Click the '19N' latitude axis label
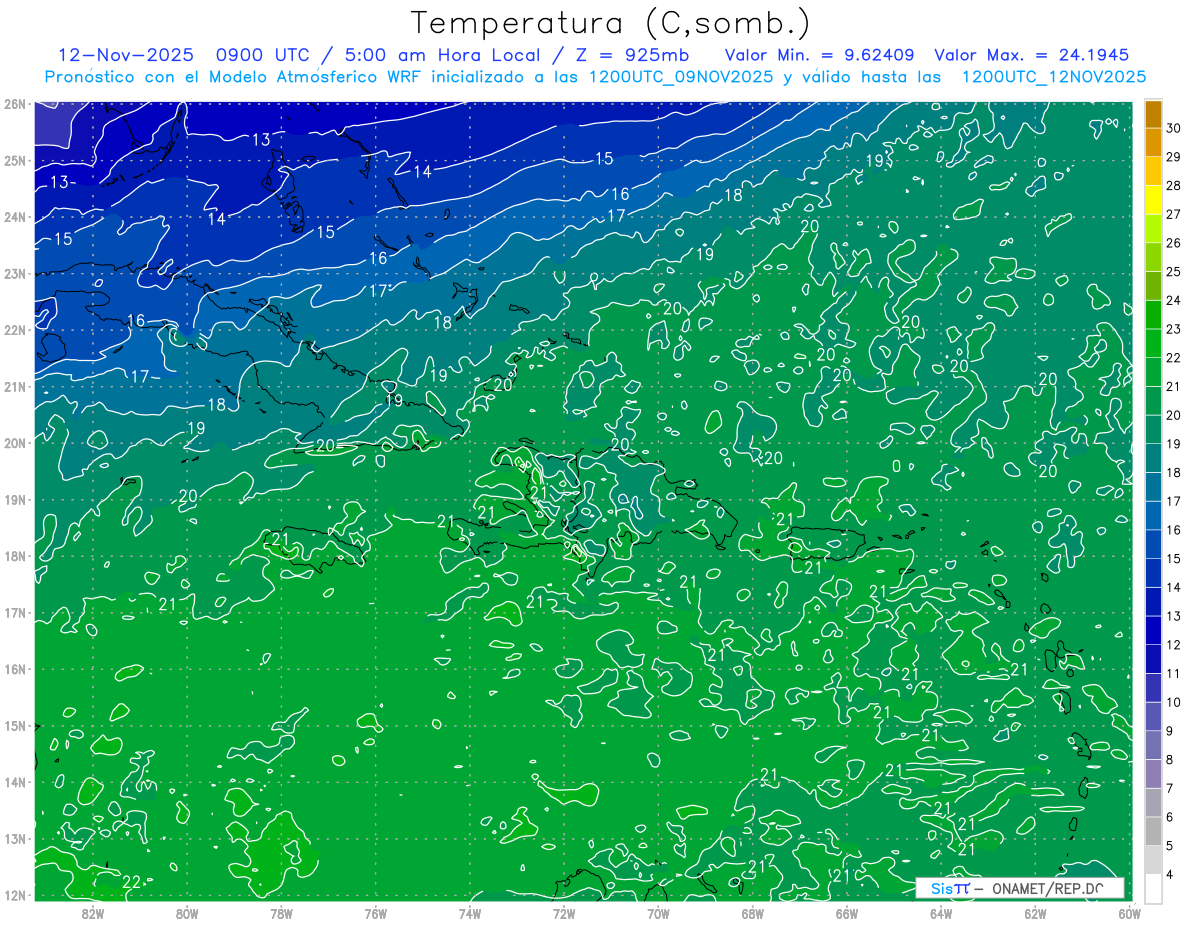Screen dimensions: 1200x927 tap(14, 499)
